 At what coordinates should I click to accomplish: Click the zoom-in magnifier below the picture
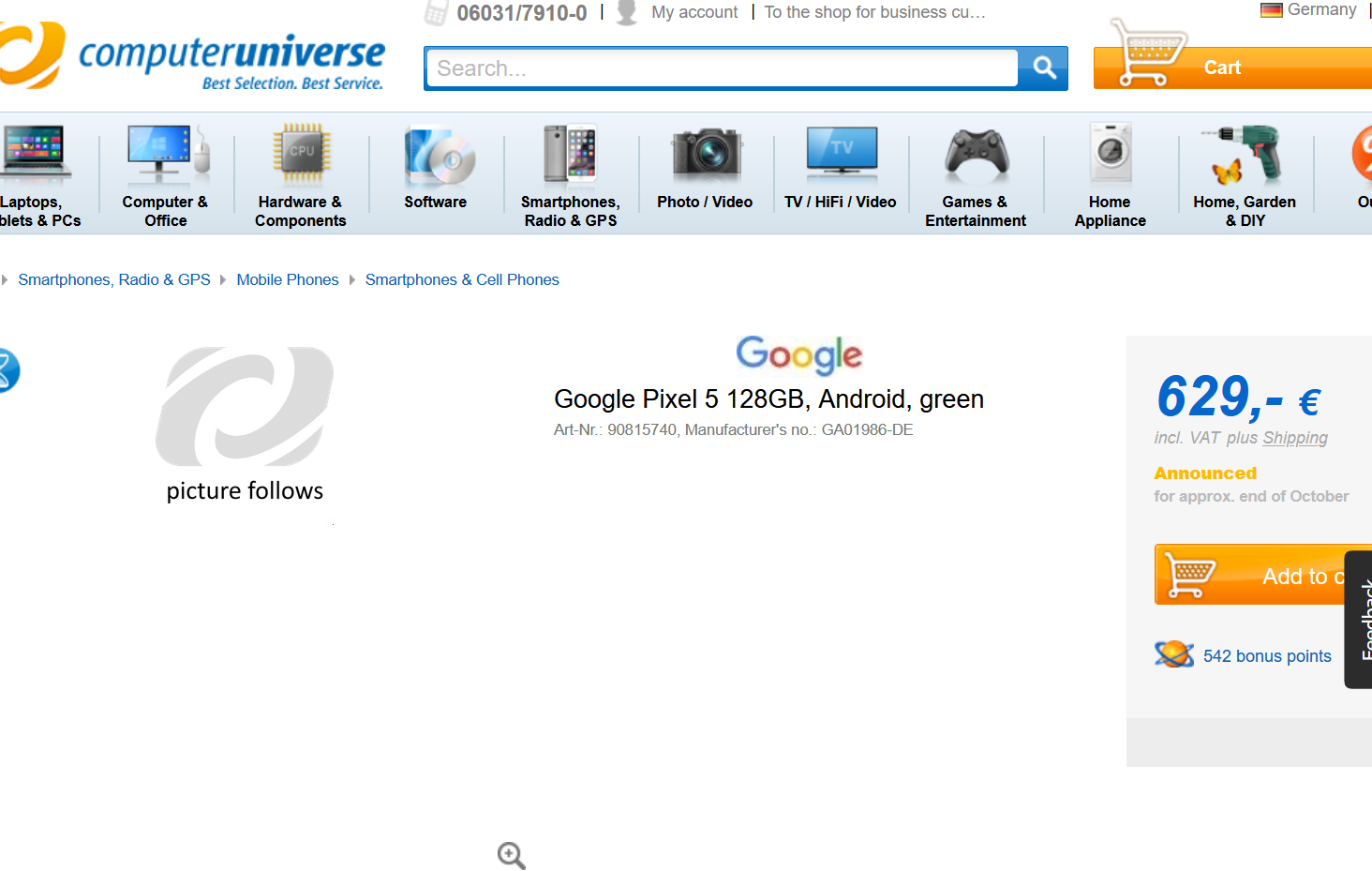coord(511,855)
